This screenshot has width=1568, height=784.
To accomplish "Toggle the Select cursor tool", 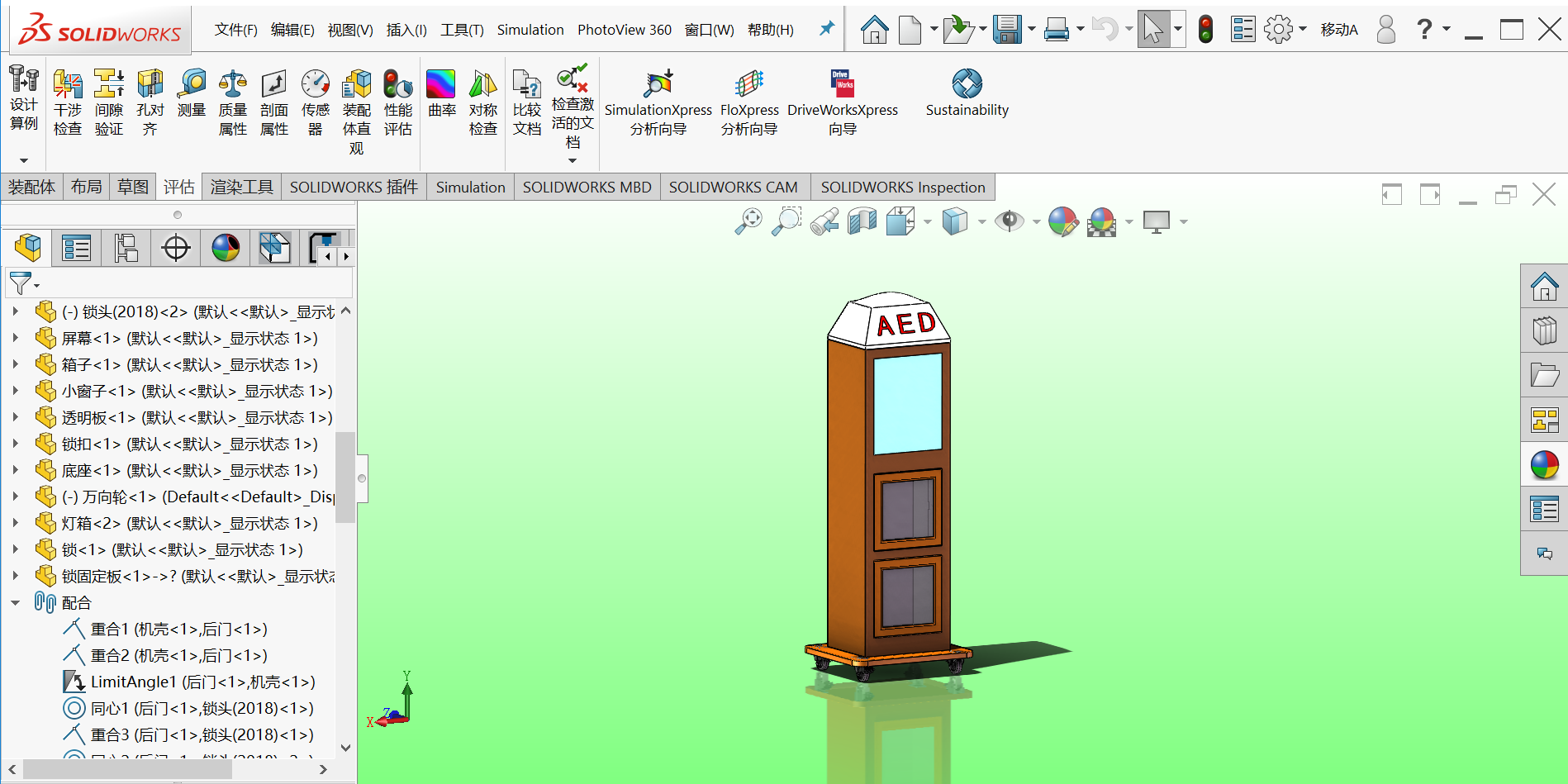I will point(1153,30).
